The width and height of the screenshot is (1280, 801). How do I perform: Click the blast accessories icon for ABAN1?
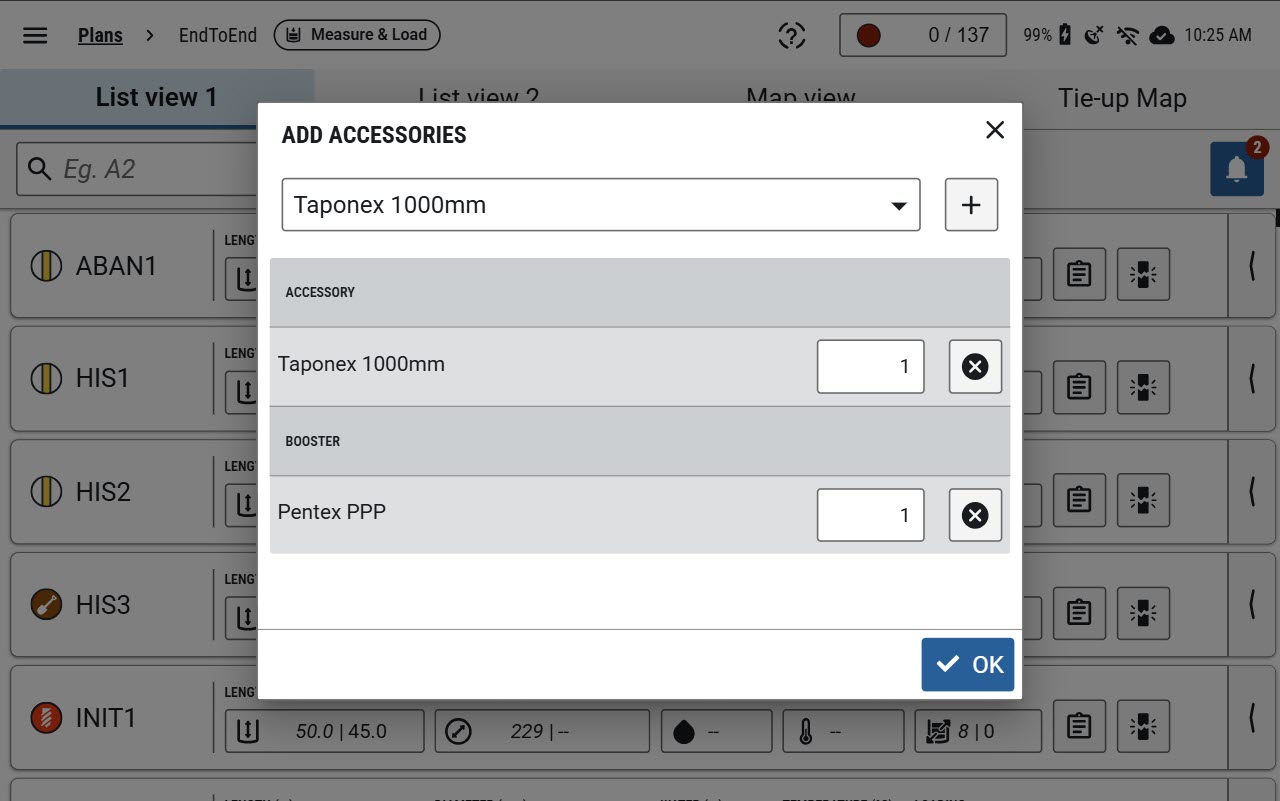coord(1143,274)
